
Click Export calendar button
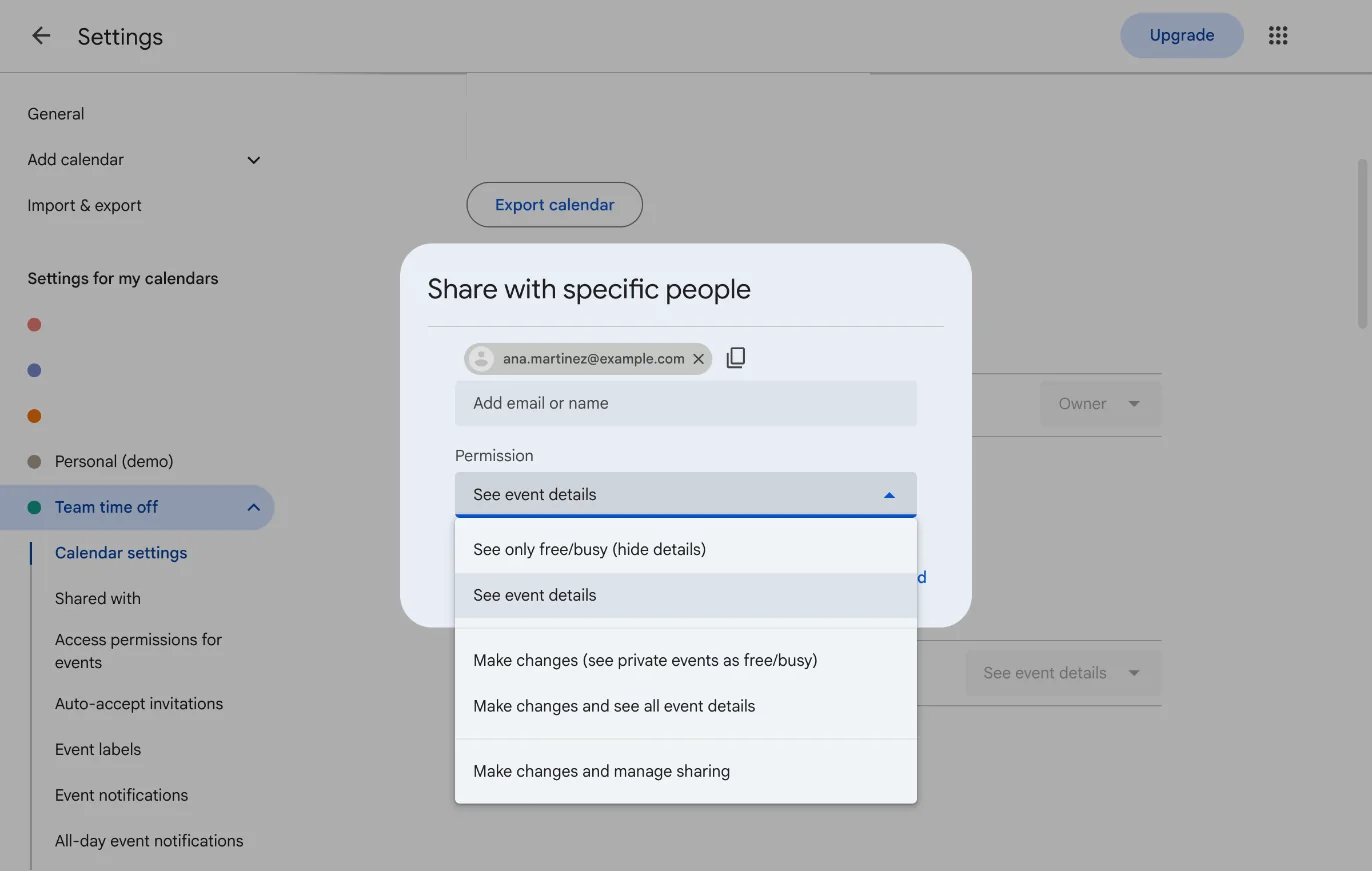(x=555, y=205)
